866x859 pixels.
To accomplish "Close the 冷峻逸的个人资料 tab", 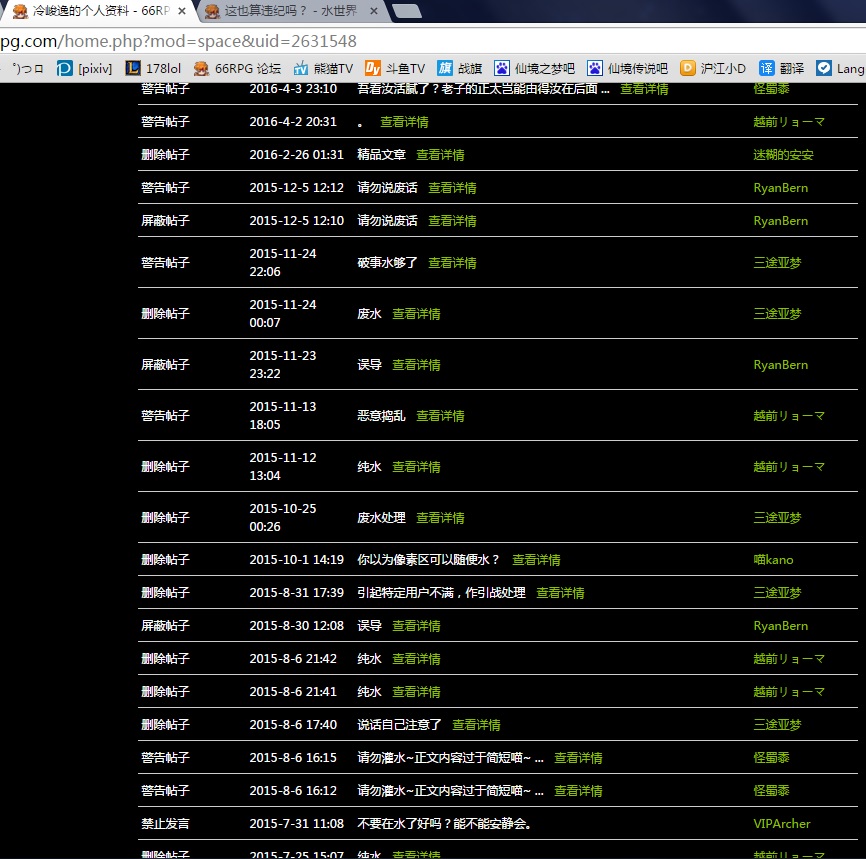I will coord(182,10).
